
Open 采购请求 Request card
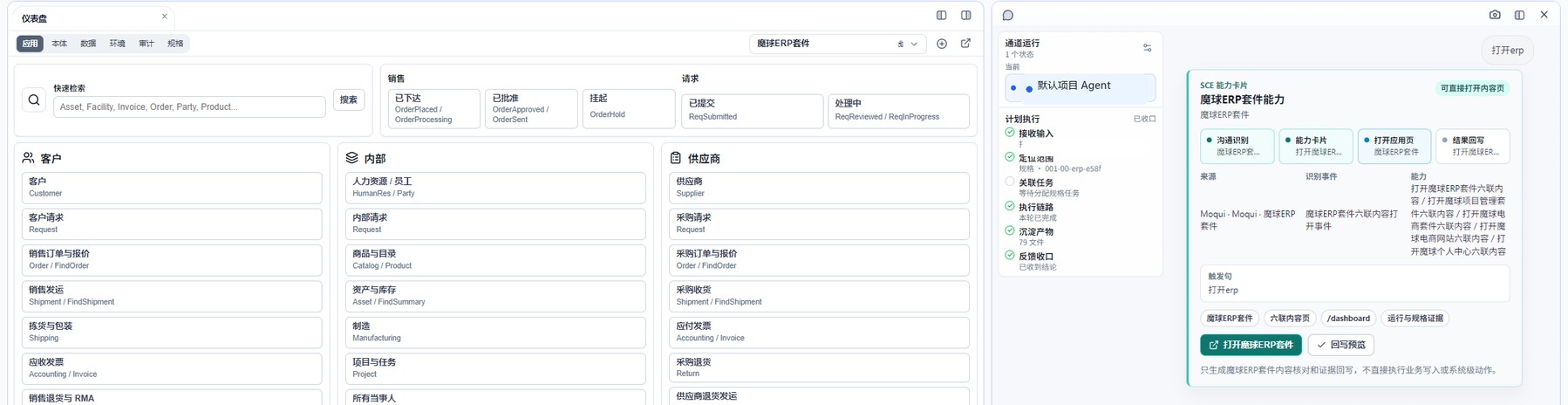(819, 223)
